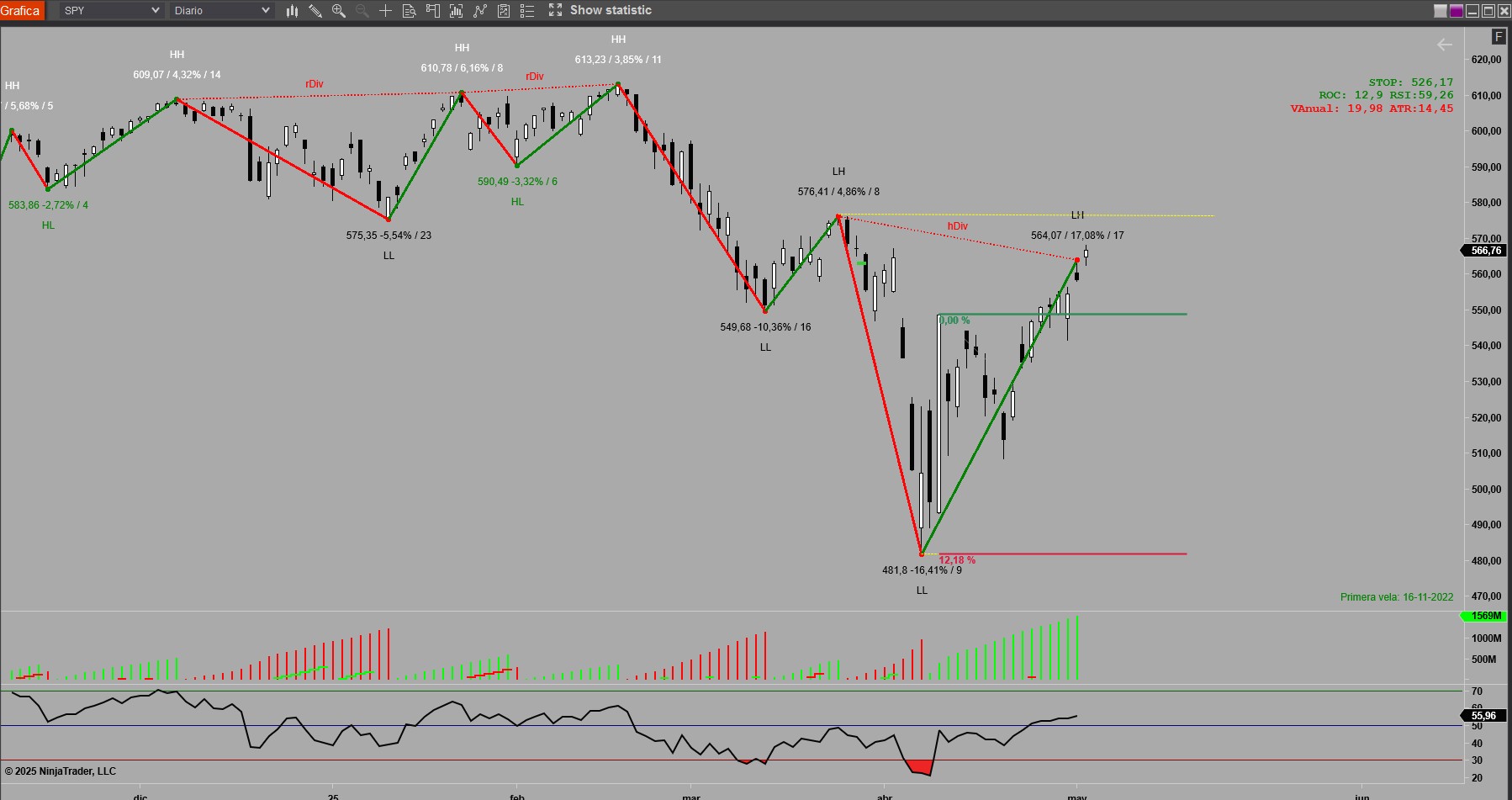1512x800 pixels.
Task: Click the purple link color swatch
Action: point(1456,11)
